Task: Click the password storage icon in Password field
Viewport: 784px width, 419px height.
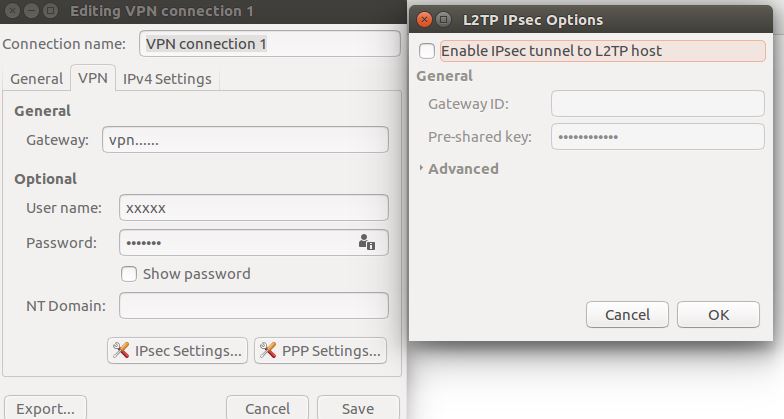Action: [x=366, y=242]
